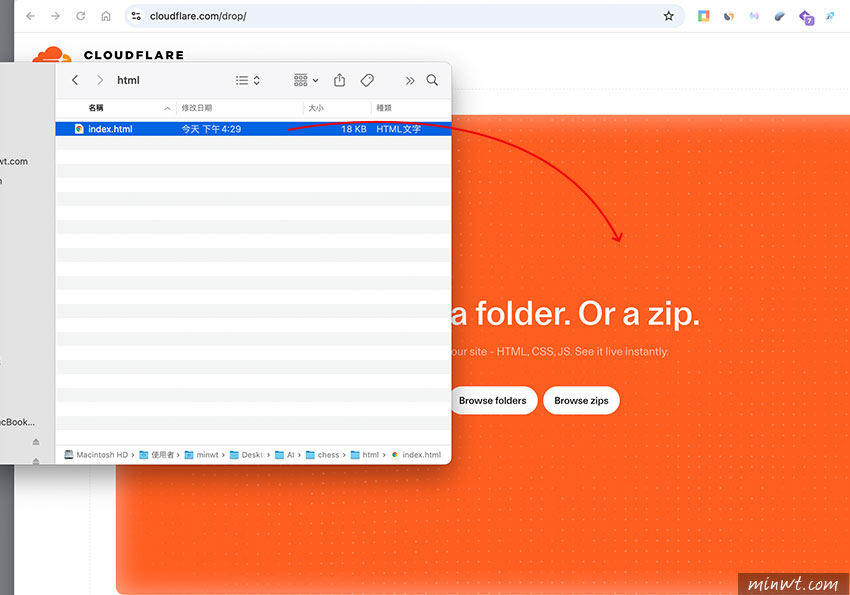This screenshot has width=850, height=595.
Task: Click minwt folder in the path bar
Action: click(x=202, y=455)
